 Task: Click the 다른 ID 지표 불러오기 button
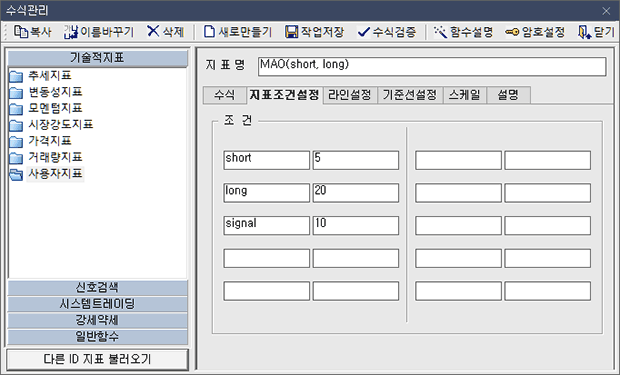[x=97, y=359]
